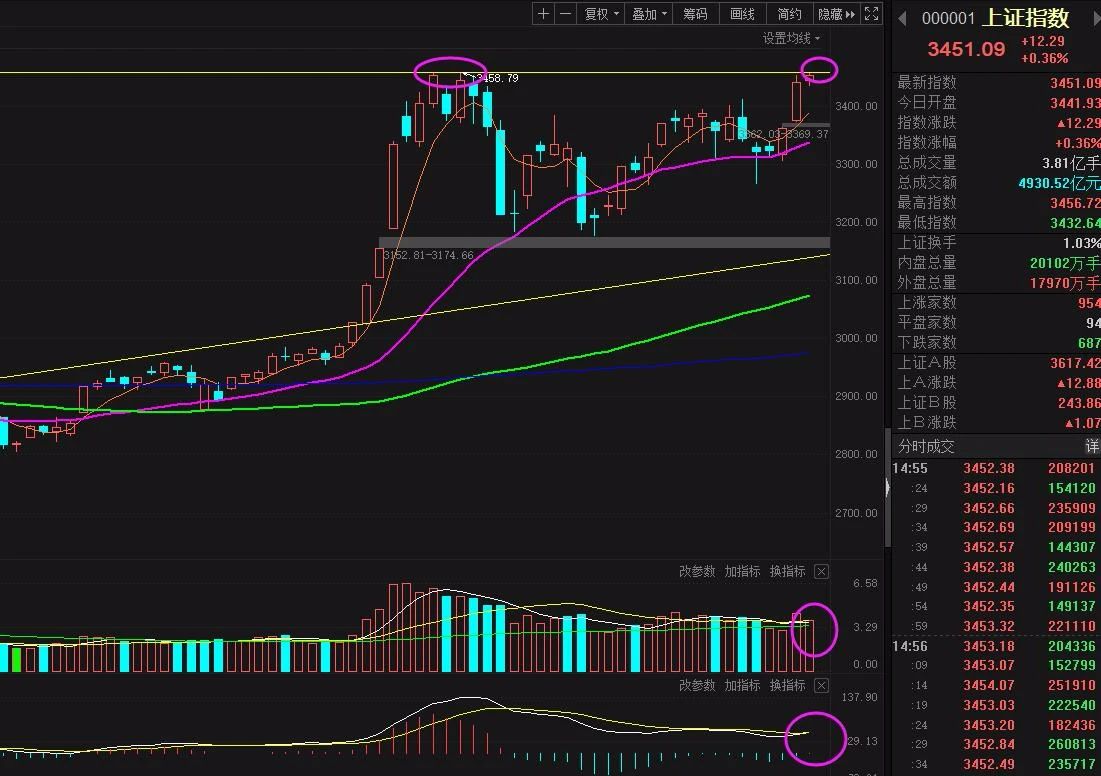Click the 137.90 MACD axis label

[x=859, y=697]
